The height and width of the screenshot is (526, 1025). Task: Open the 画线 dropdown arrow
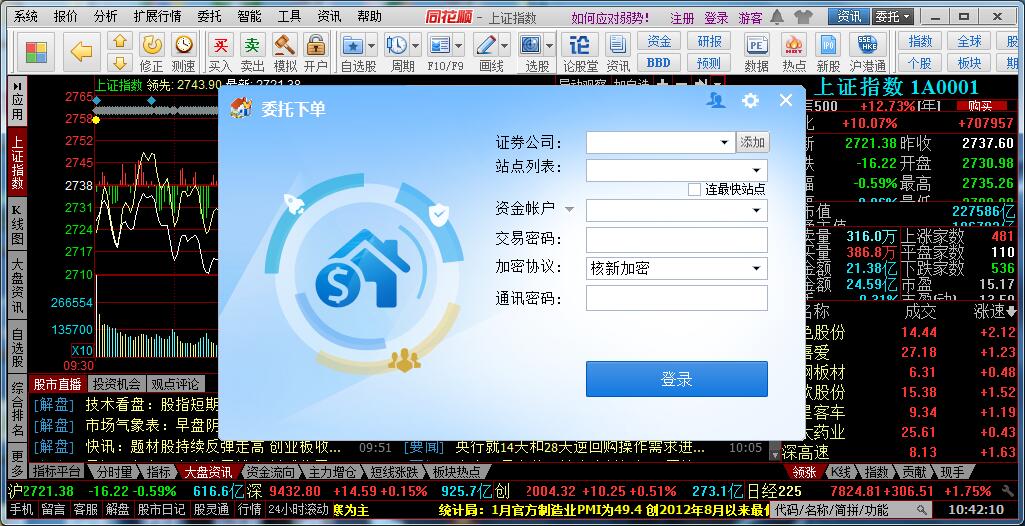click(x=505, y=46)
